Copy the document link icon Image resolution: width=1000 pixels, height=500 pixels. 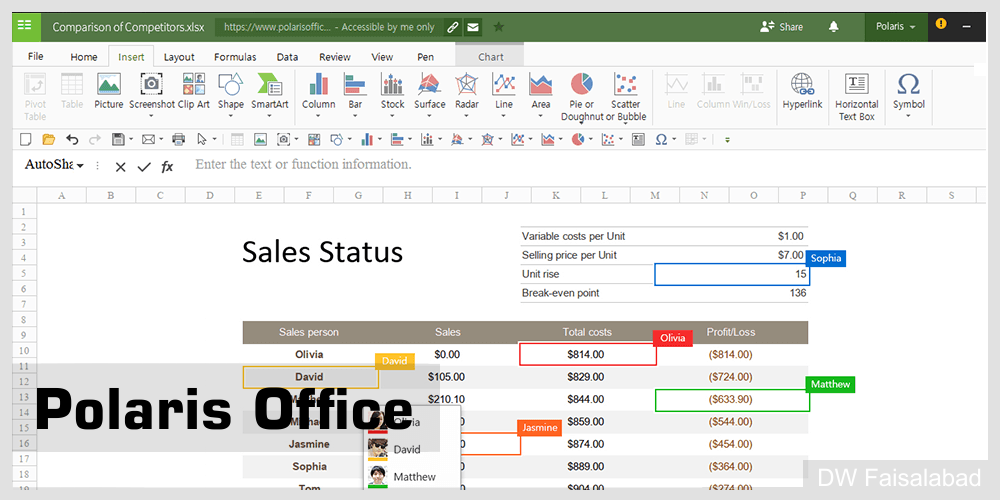click(x=452, y=27)
